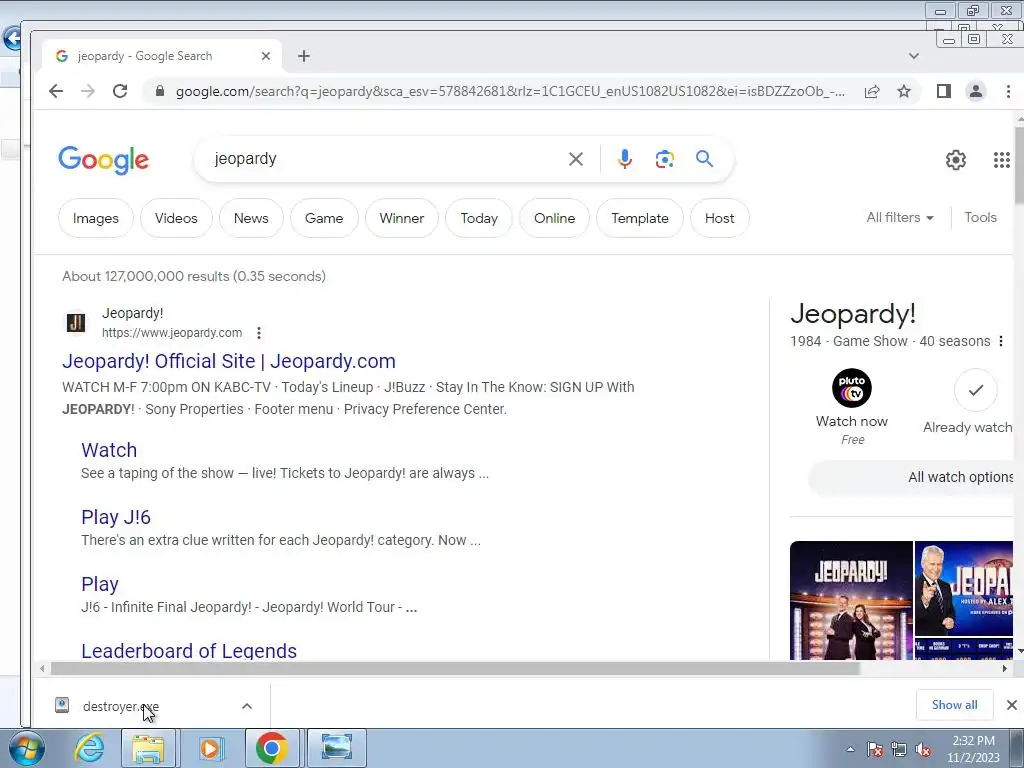1024x768 pixels.
Task: Select the Template search chip
Action: 640,218
